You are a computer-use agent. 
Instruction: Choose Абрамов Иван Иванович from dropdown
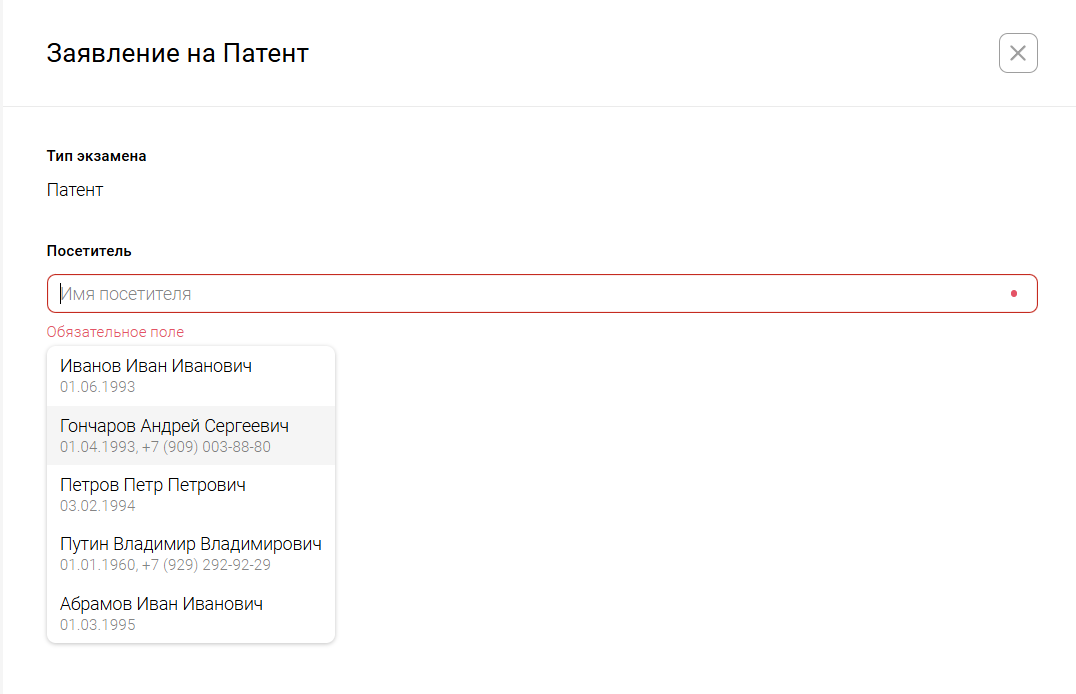[x=161, y=604]
